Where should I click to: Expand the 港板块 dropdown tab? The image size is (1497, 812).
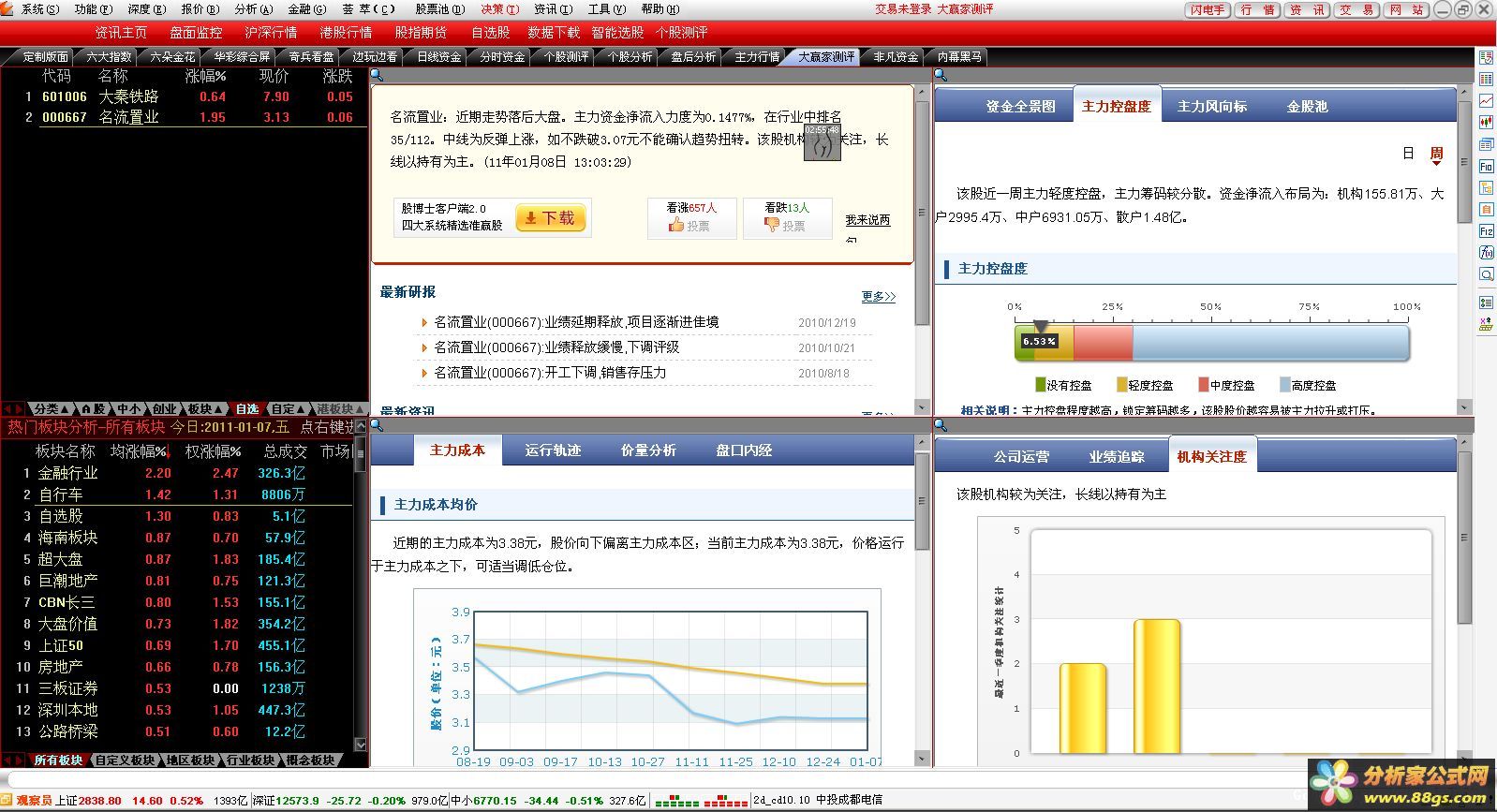point(338,409)
